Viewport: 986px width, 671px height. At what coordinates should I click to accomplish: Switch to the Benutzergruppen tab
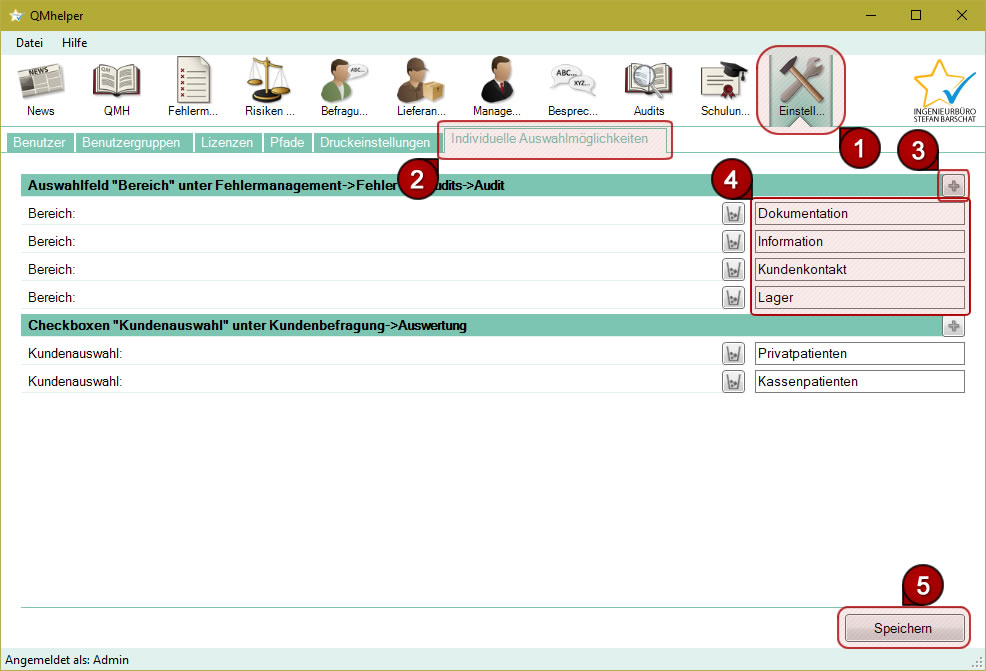click(131, 142)
